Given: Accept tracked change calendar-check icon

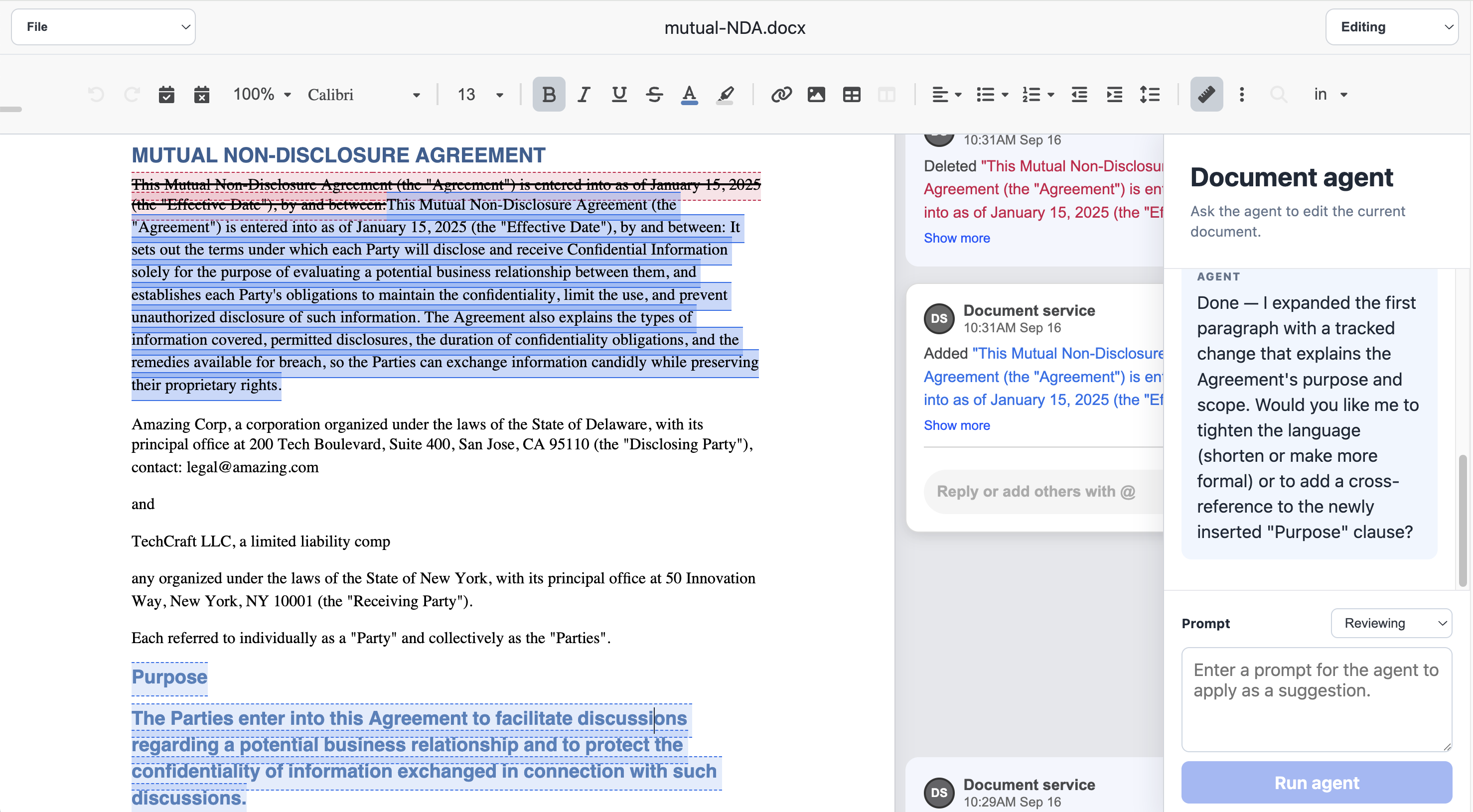Looking at the screenshot, I should point(166,94).
